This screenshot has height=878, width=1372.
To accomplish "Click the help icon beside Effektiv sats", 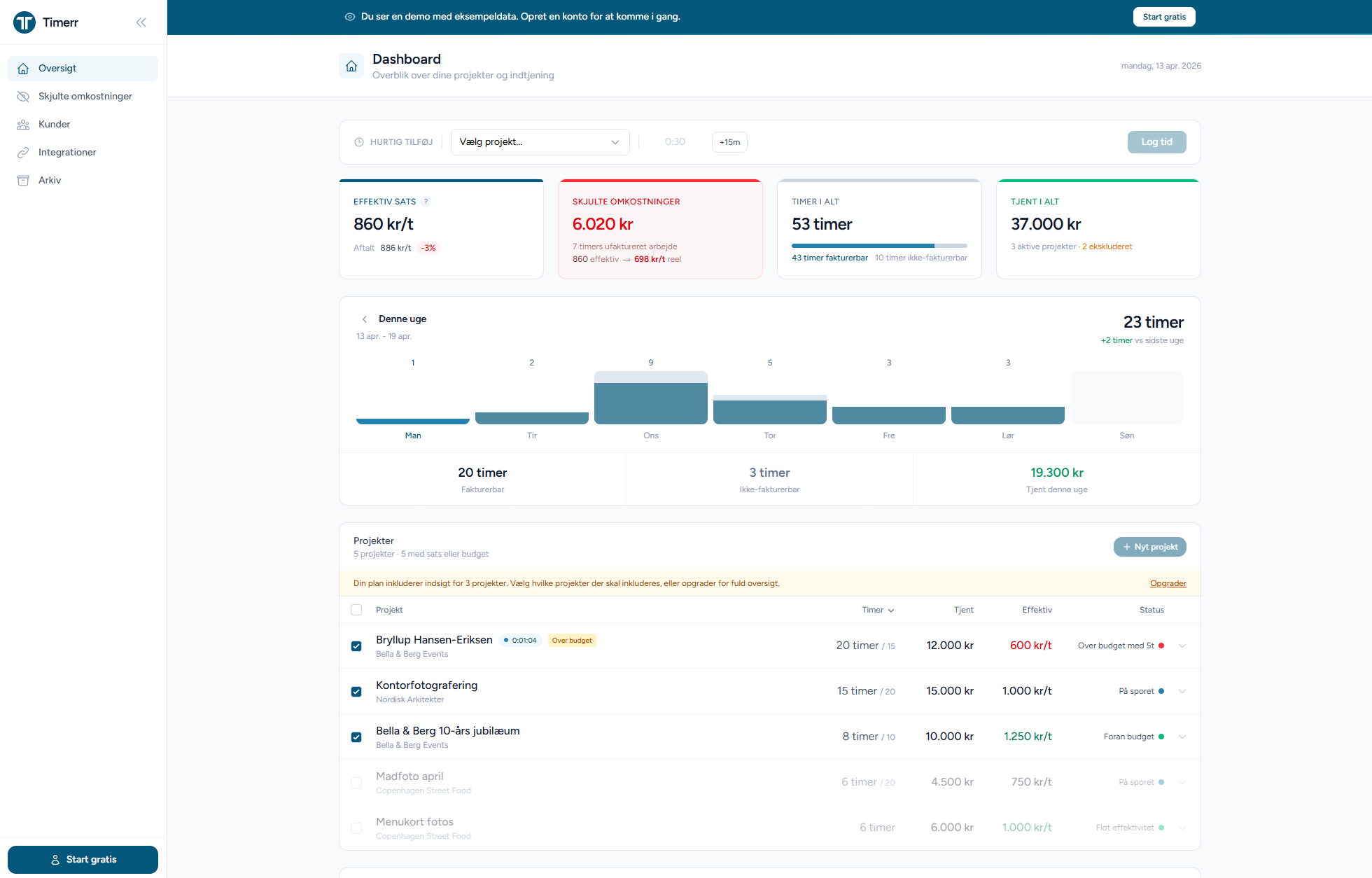I will (x=426, y=202).
